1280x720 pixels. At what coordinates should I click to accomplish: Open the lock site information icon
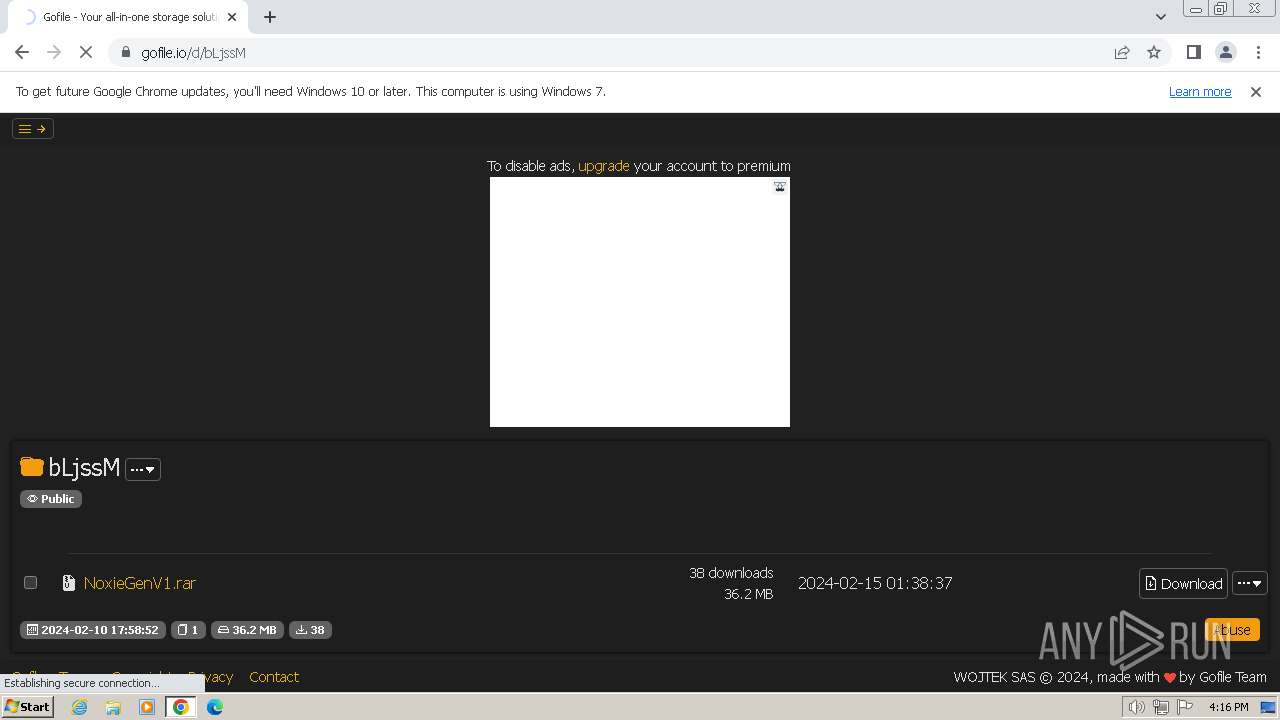point(125,52)
